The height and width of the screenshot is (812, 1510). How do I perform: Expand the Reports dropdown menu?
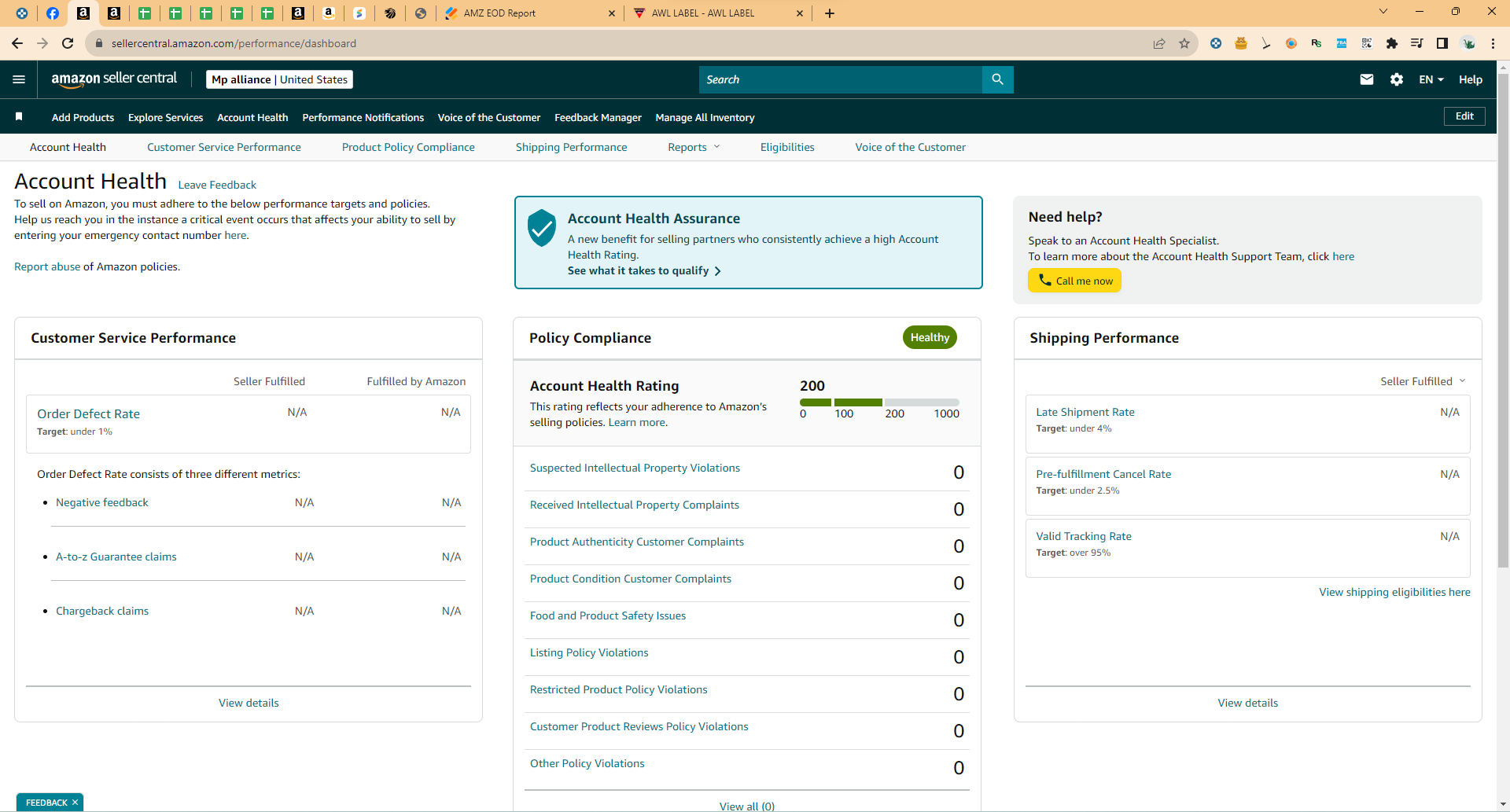(694, 147)
